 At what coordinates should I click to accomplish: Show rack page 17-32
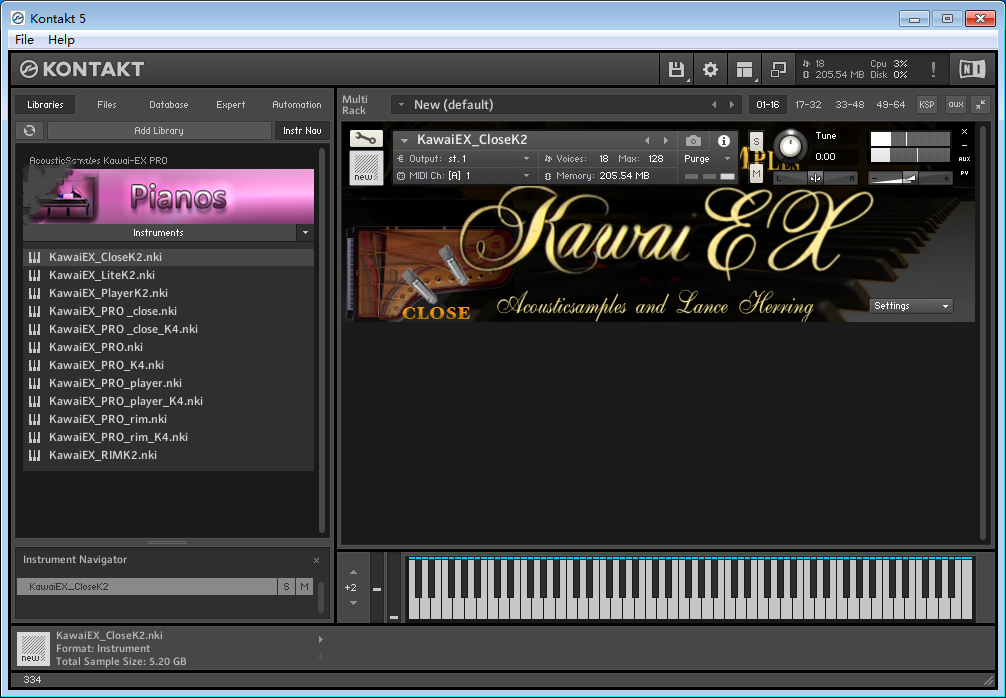click(x=808, y=105)
